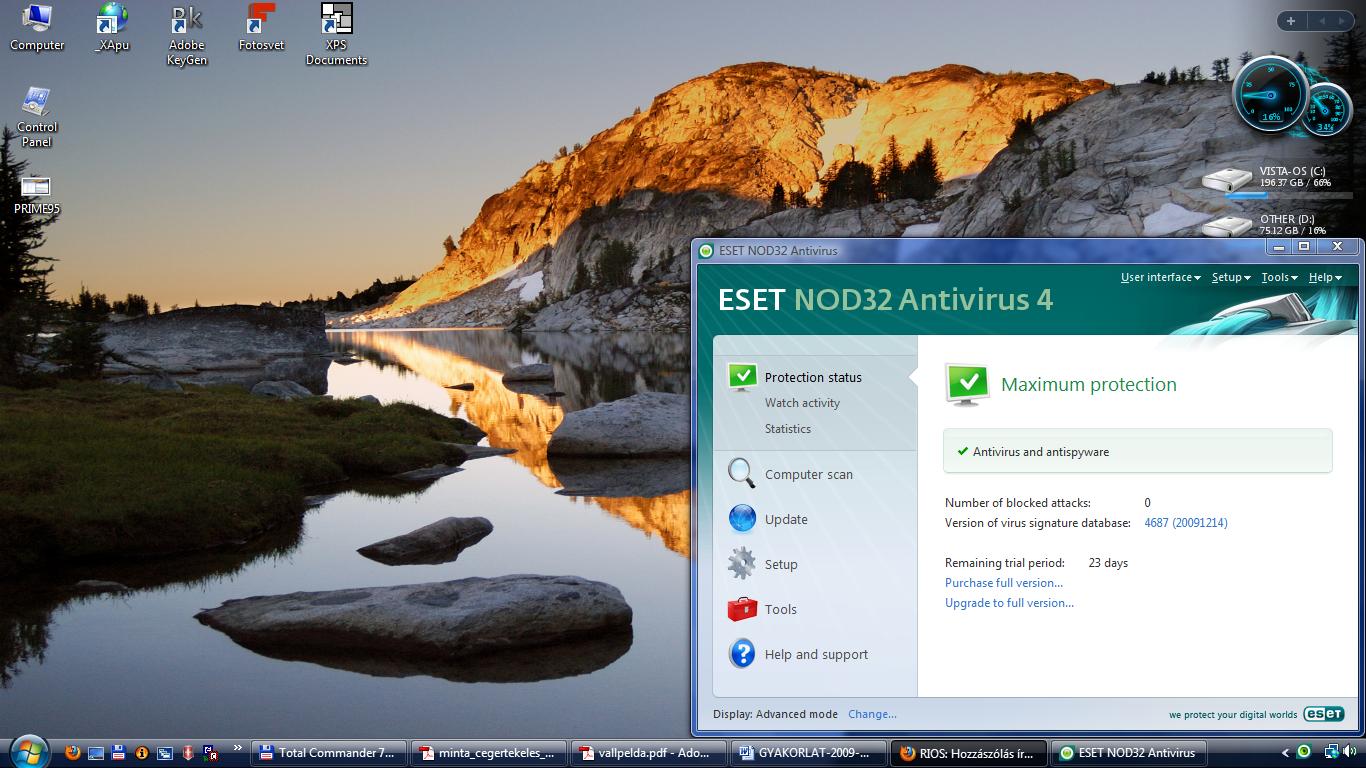Go to the Update section

tap(786, 519)
